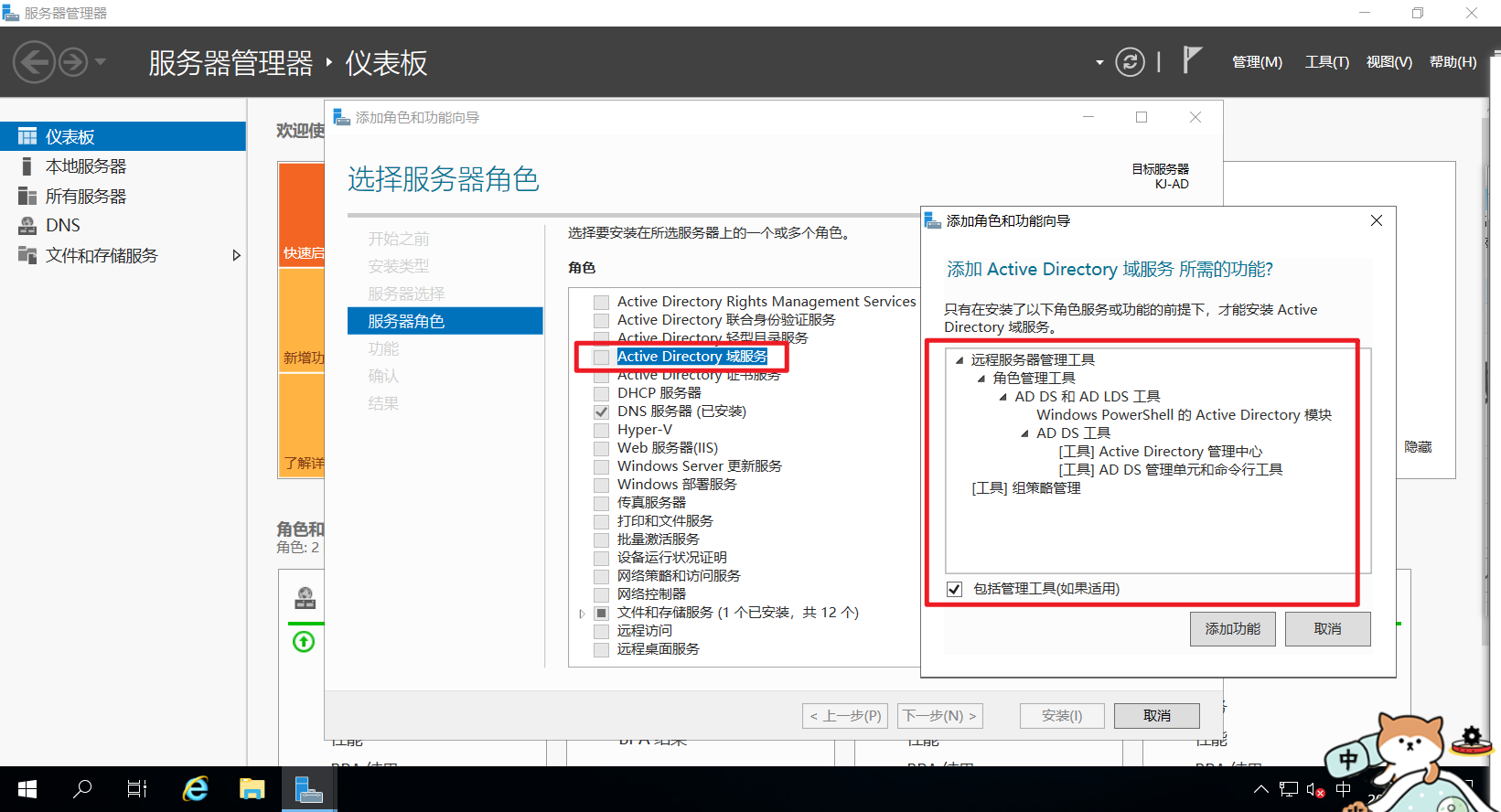
Task: Check the 网络策略和访问服务 role
Action: tap(601, 576)
